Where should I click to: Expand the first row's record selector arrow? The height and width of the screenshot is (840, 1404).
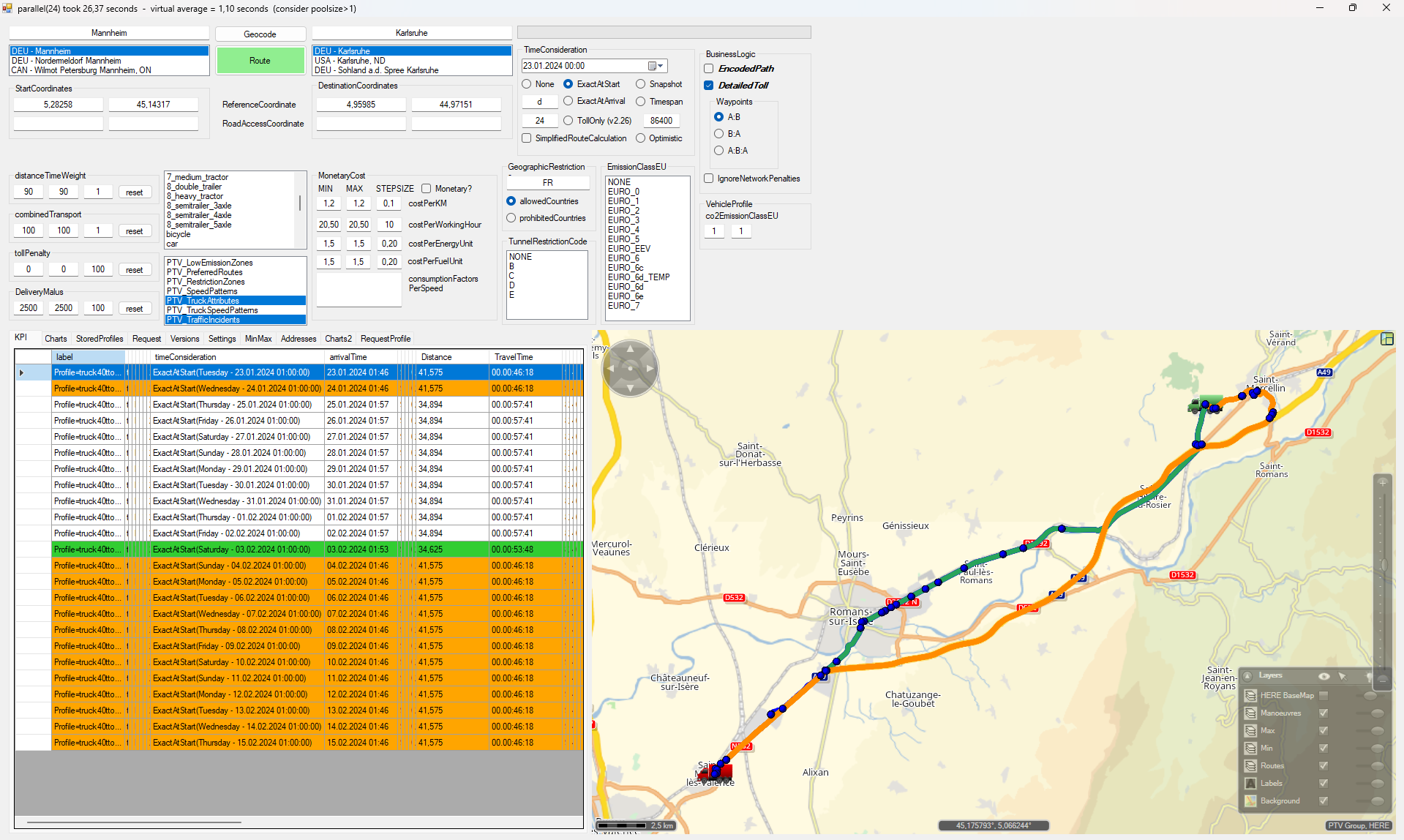[21, 373]
